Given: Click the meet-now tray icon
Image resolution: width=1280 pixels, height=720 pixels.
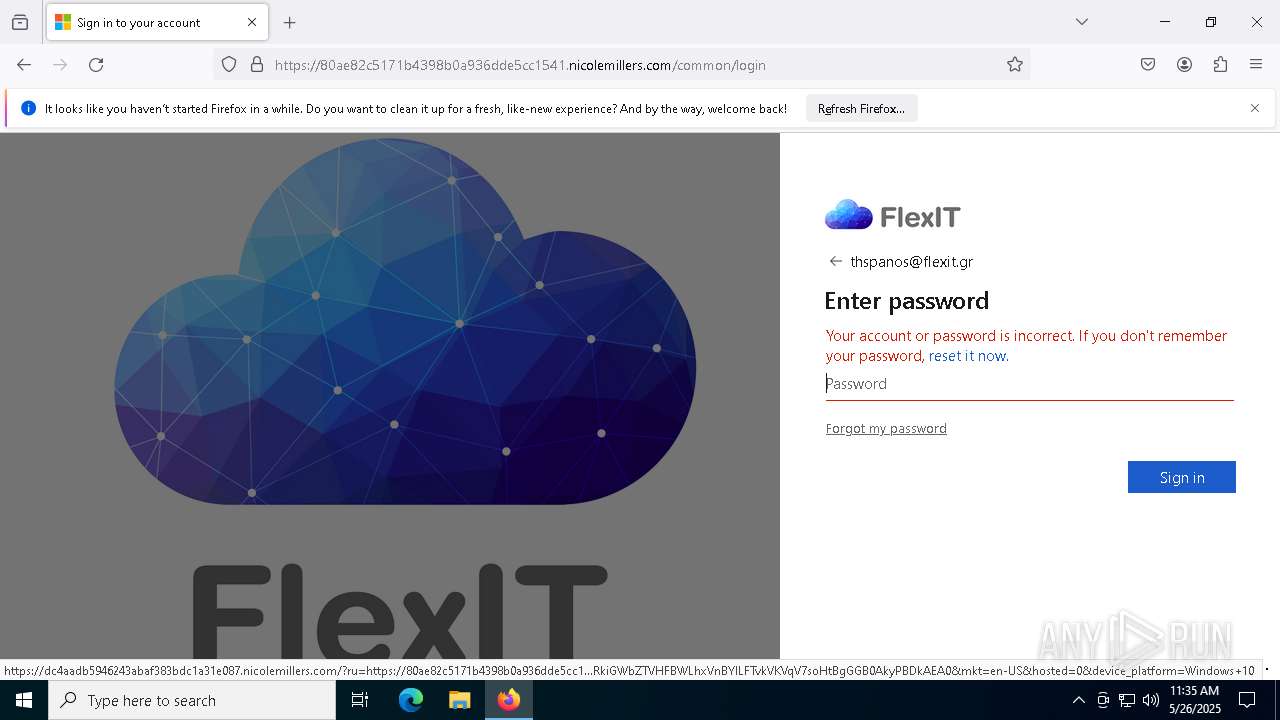Looking at the screenshot, I should tap(1103, 700).
